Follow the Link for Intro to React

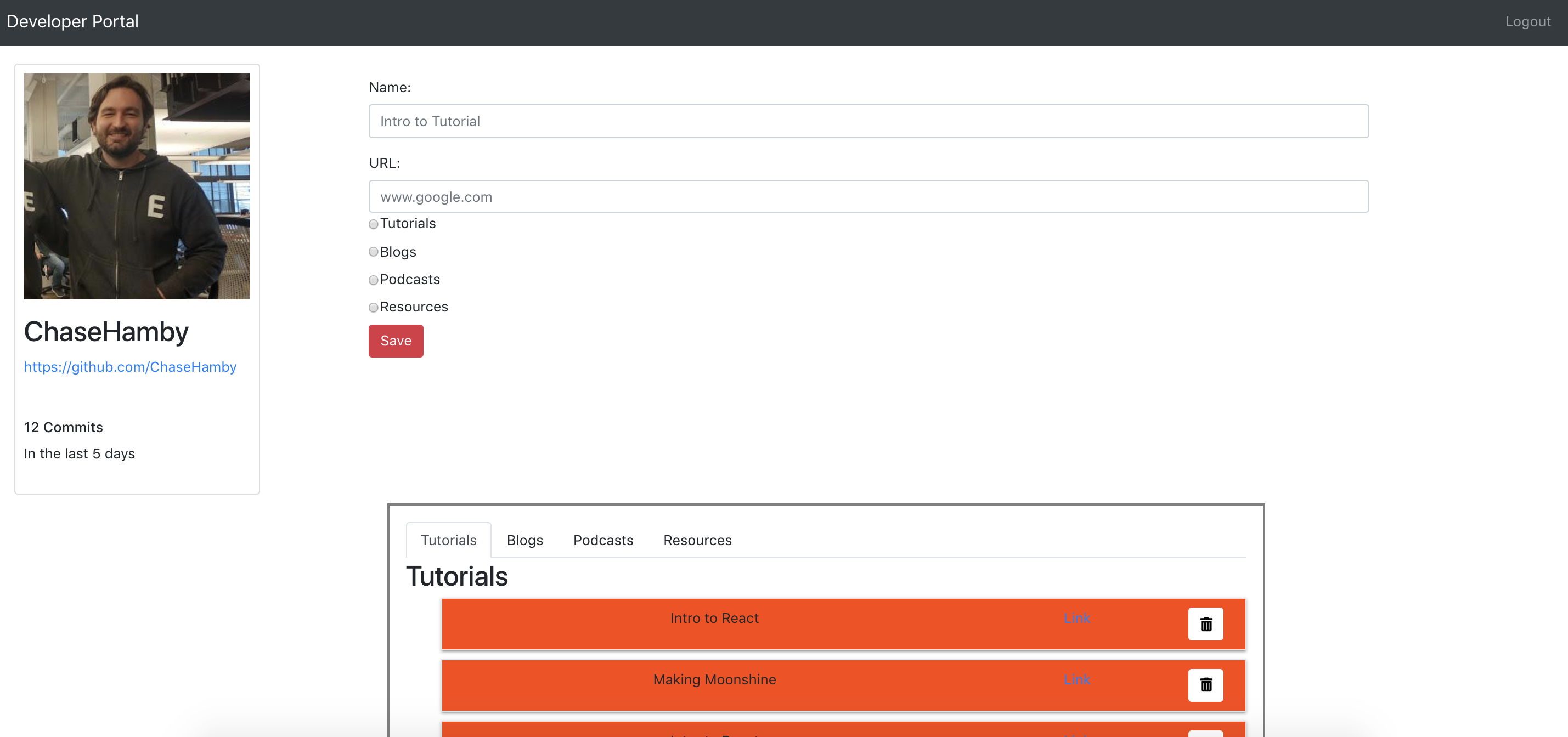click(1077, 619)
